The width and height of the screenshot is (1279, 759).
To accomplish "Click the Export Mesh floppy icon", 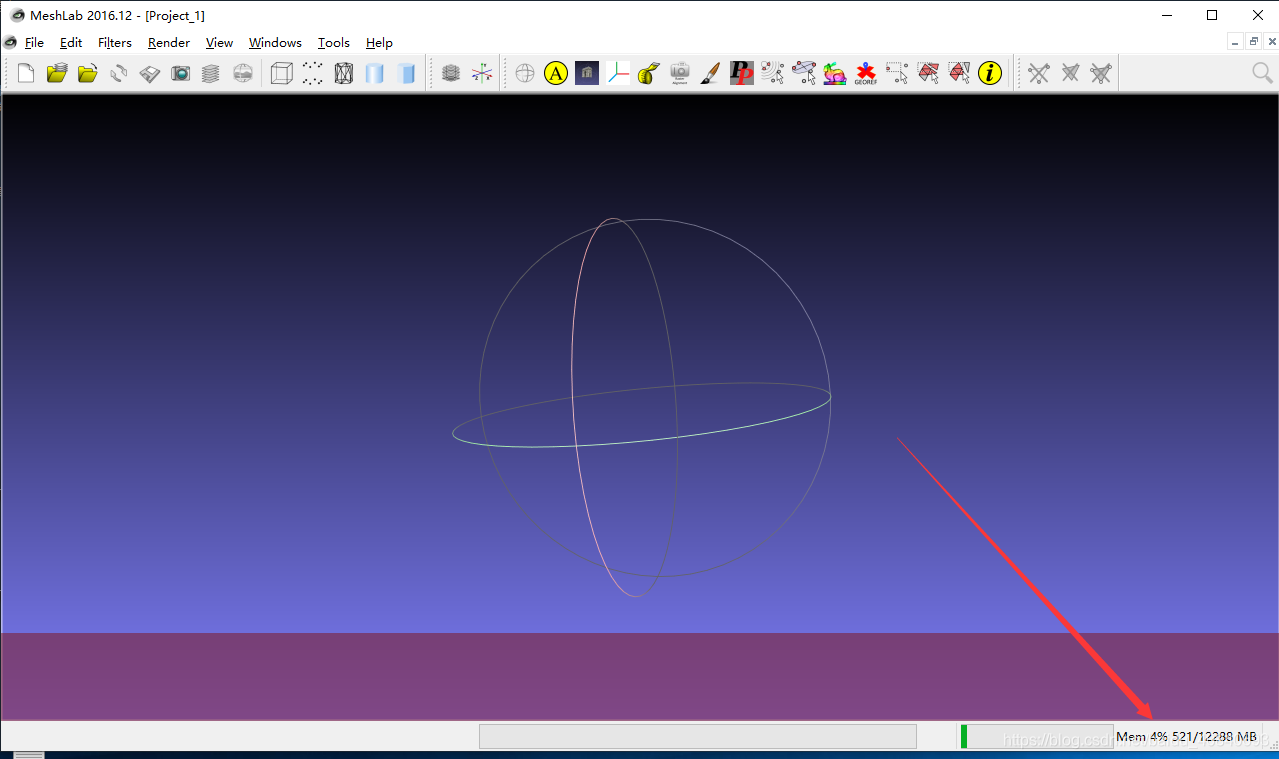I will pos(150,73).
